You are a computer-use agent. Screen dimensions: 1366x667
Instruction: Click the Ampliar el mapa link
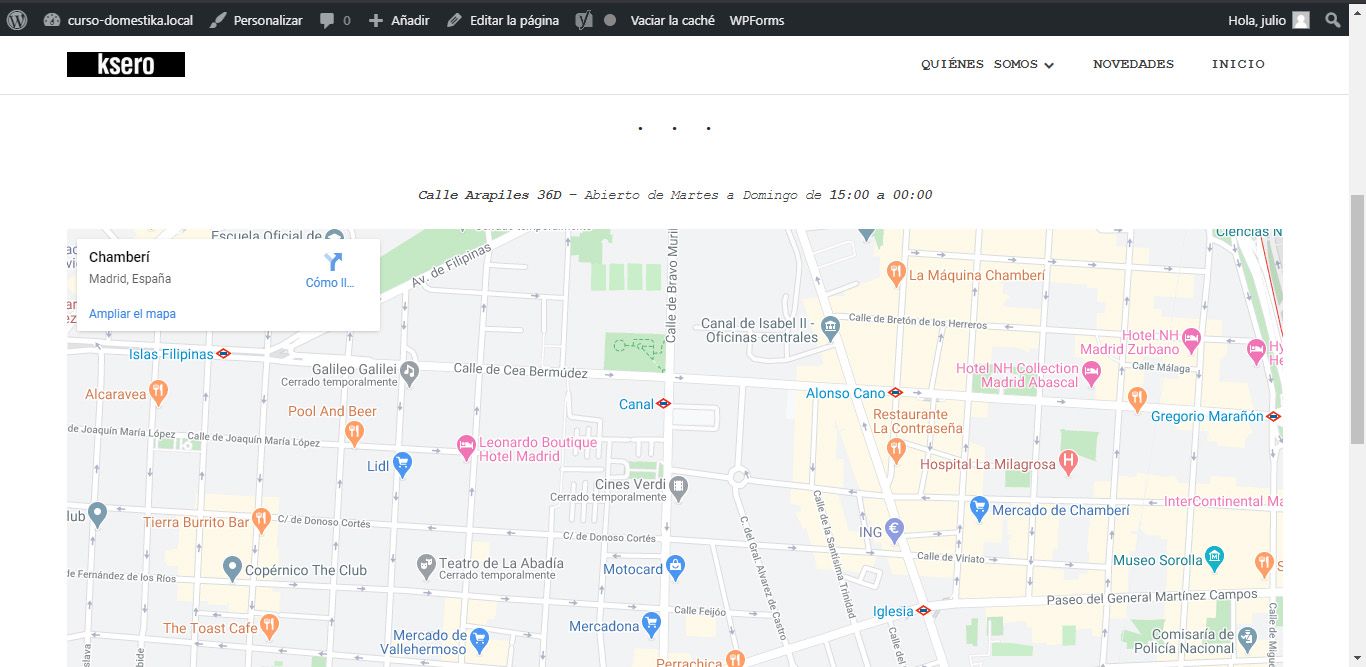pyautogui.click(x=132, y=314)
